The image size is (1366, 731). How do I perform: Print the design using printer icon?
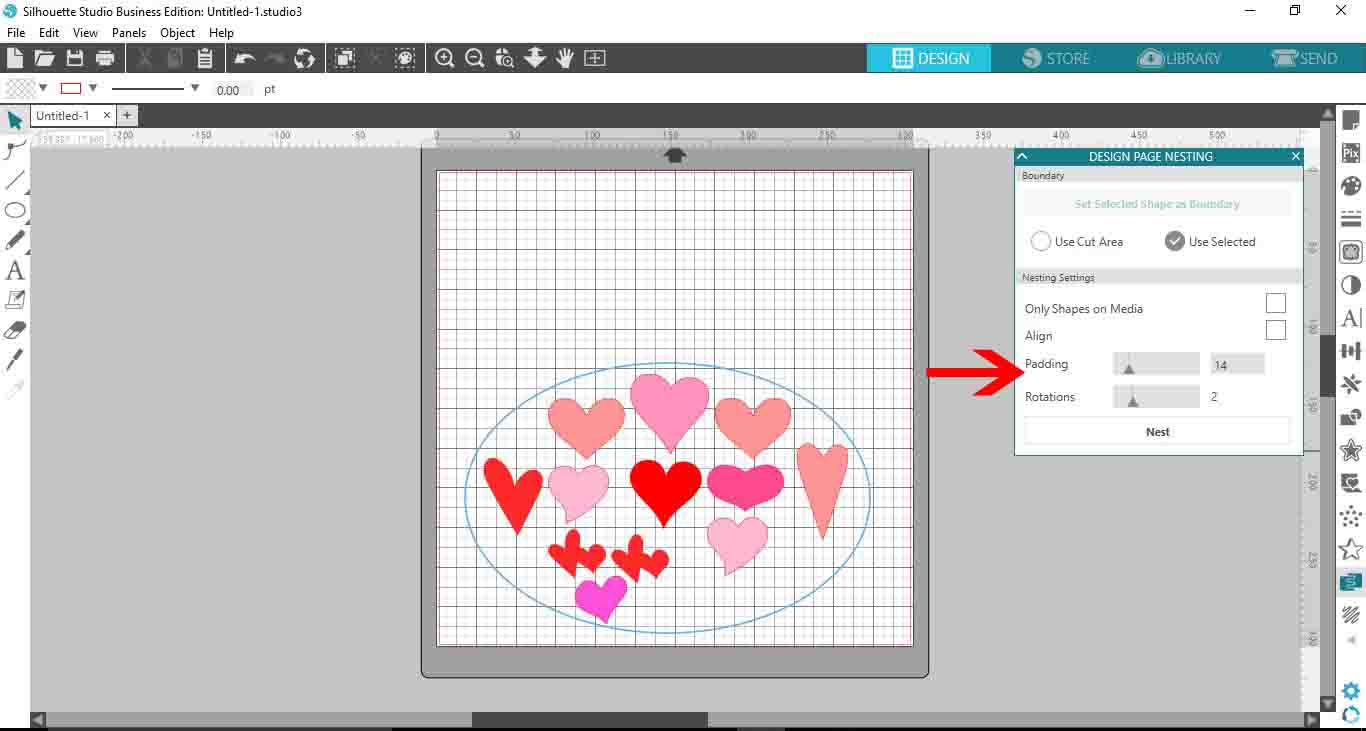105,58
